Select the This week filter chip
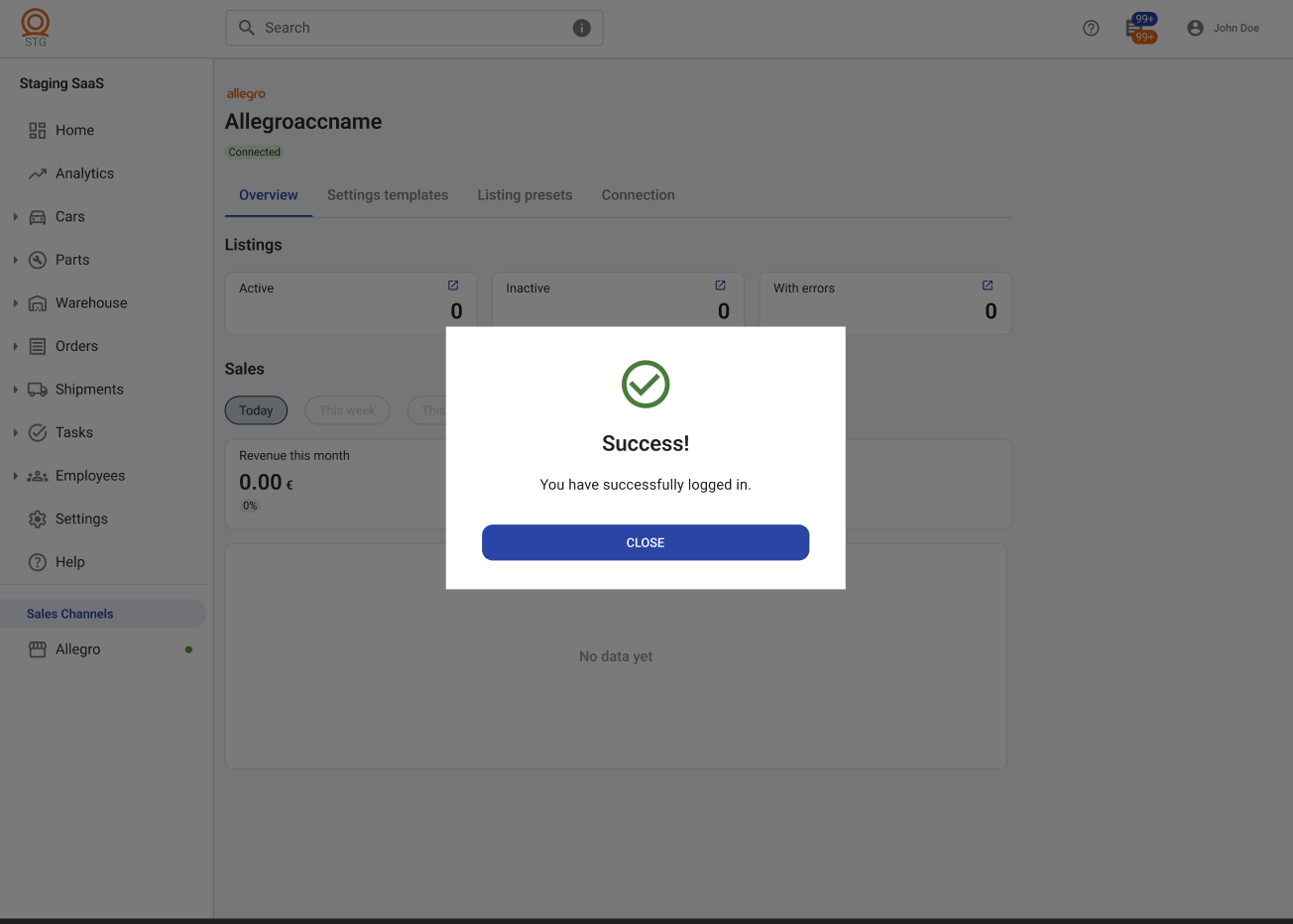Viewport: 1293px width, 924px height. 347,410
